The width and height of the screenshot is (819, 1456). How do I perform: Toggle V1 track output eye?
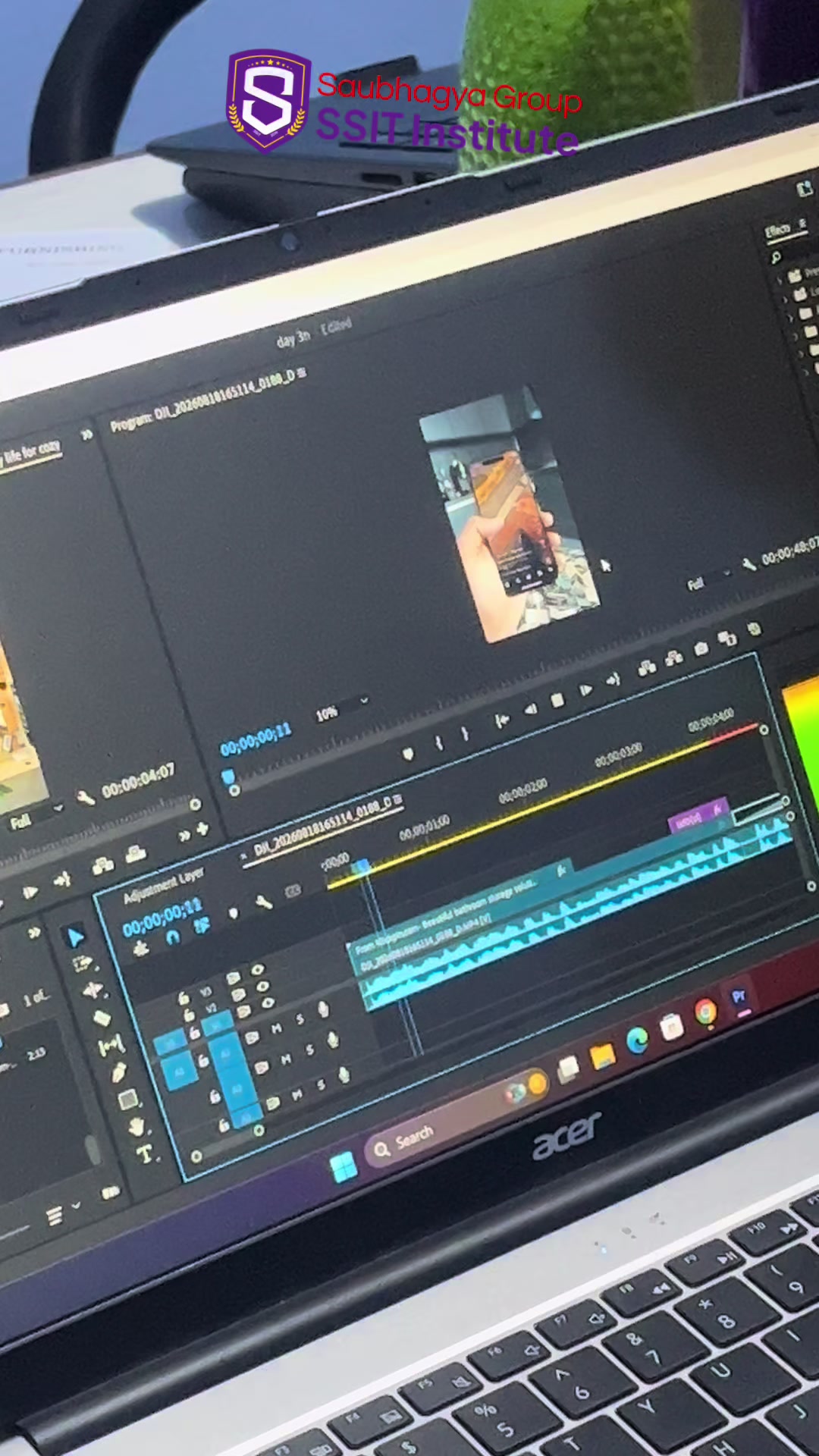click(267, 1003)
